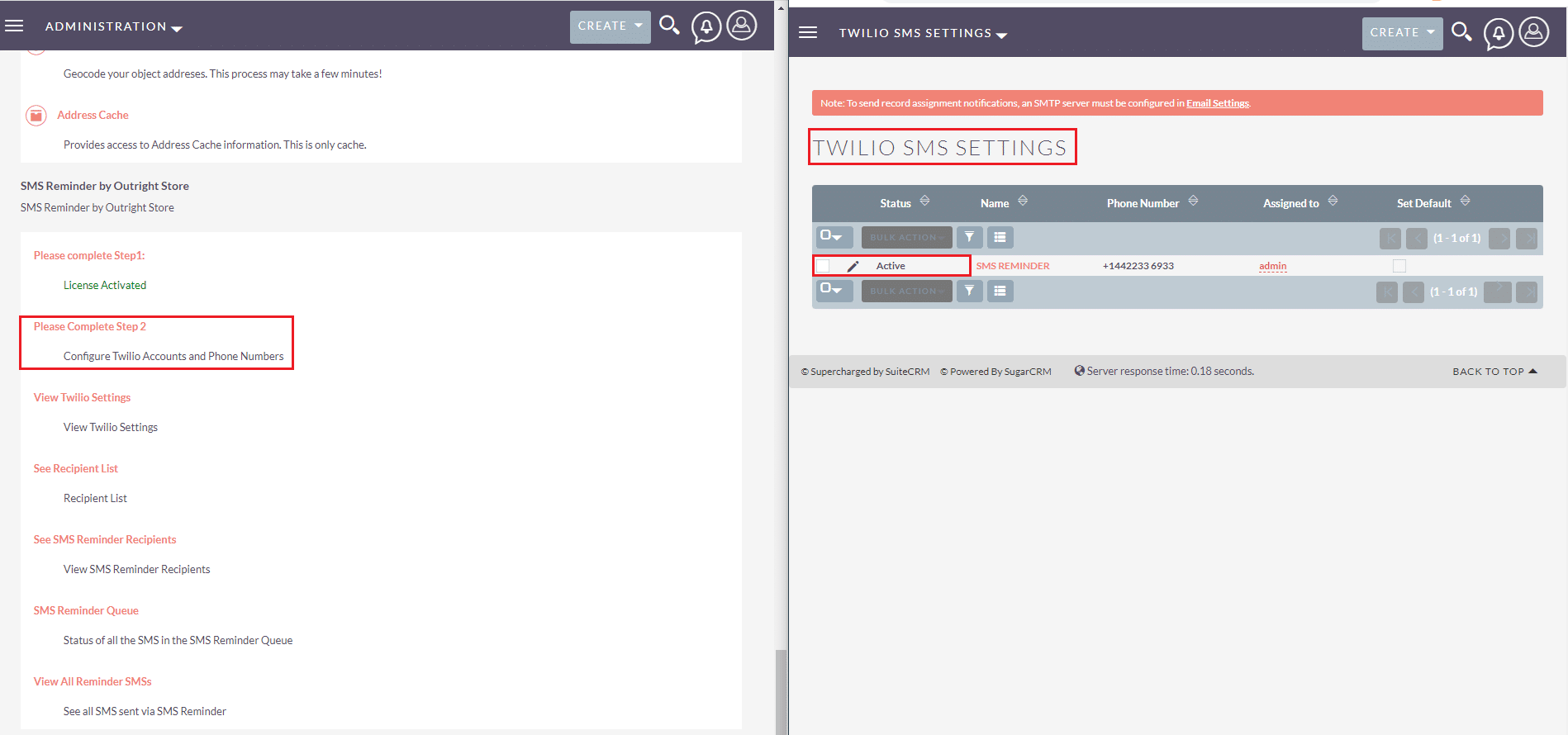Expand Create dropdown in Administration window
1568x735 pixels.
click(x=611, y=26)
